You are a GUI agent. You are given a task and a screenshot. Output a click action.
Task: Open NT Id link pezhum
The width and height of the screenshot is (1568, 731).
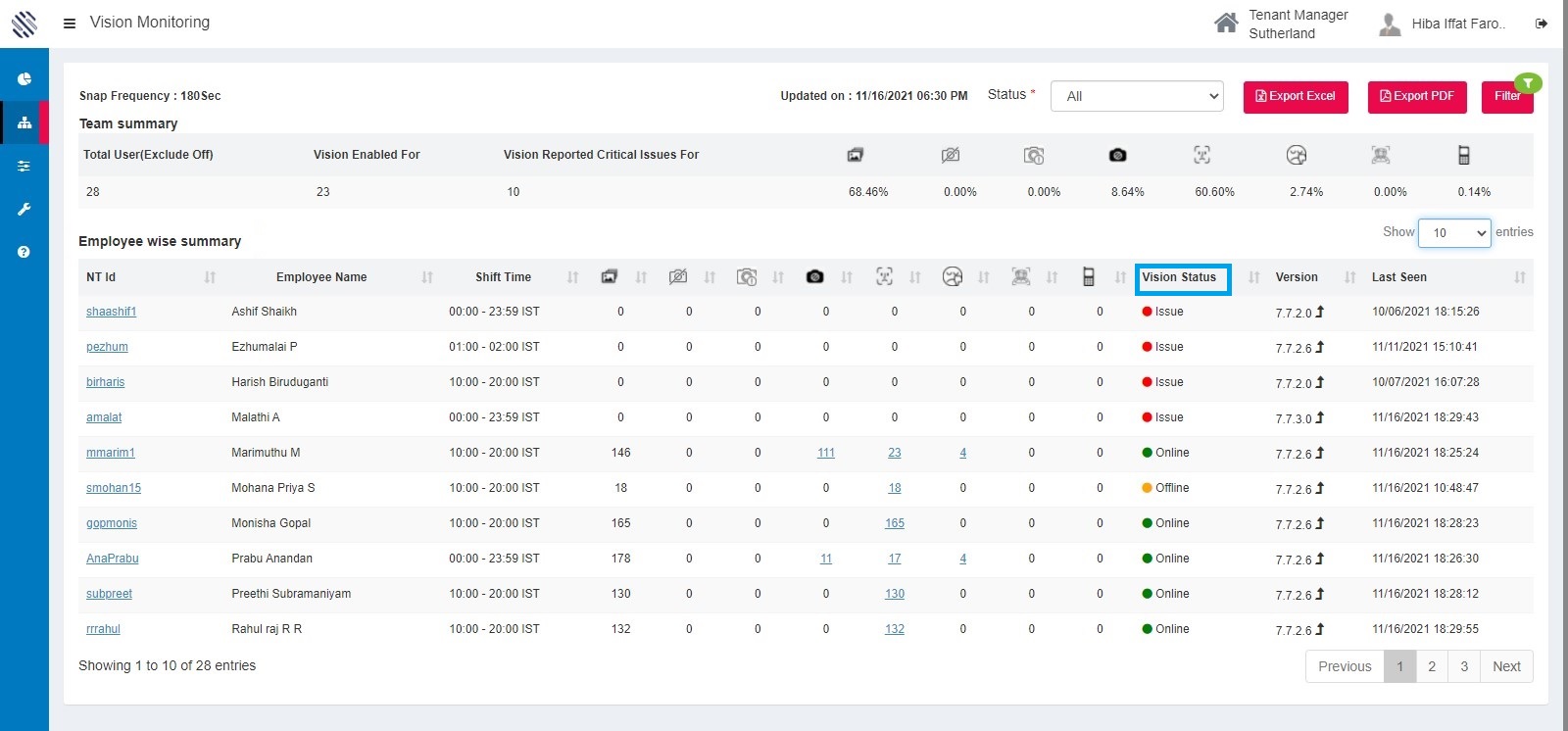(107, 347)
